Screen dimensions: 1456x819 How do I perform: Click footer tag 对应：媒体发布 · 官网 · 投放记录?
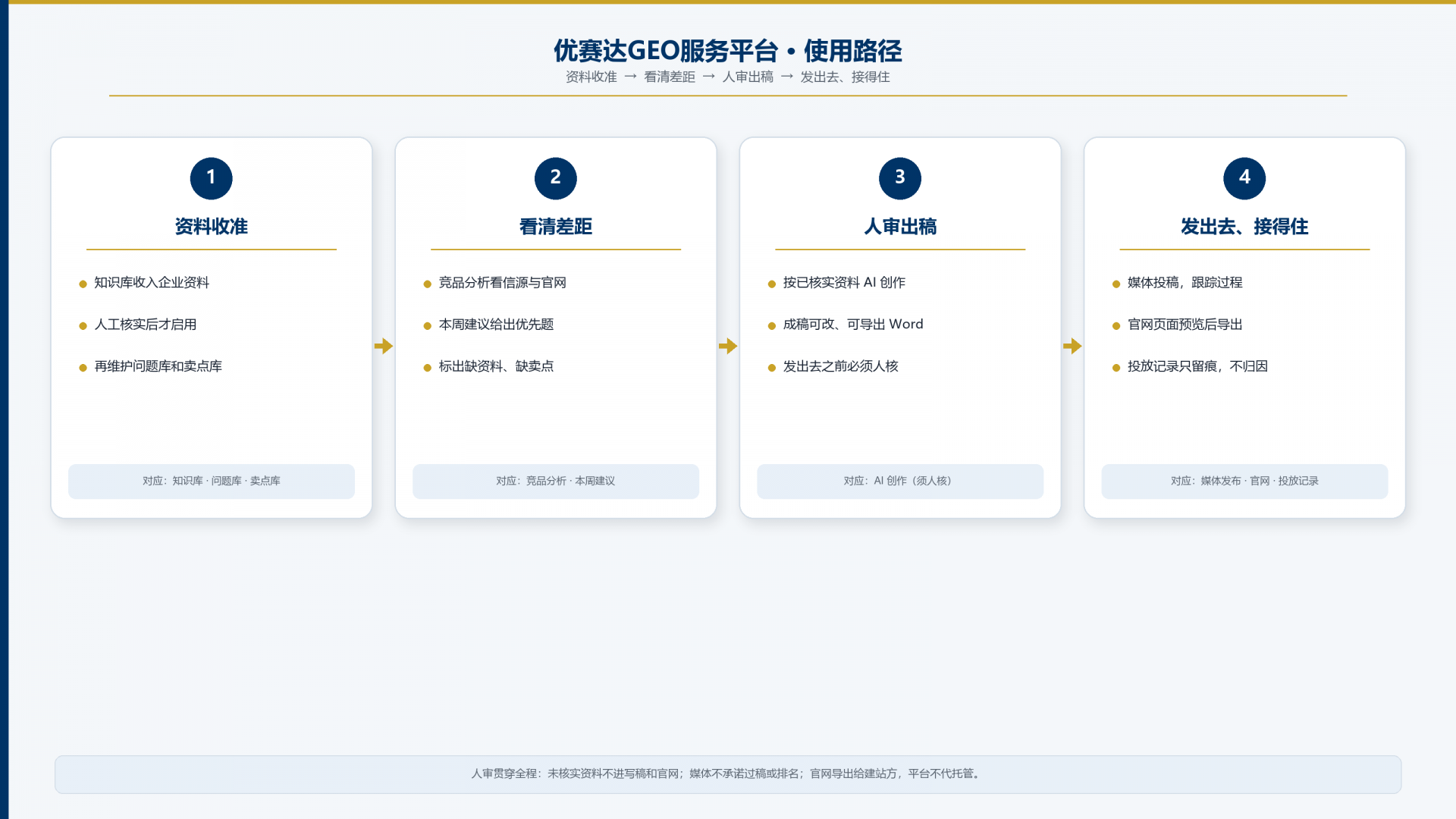click(x=1244, y=482)
